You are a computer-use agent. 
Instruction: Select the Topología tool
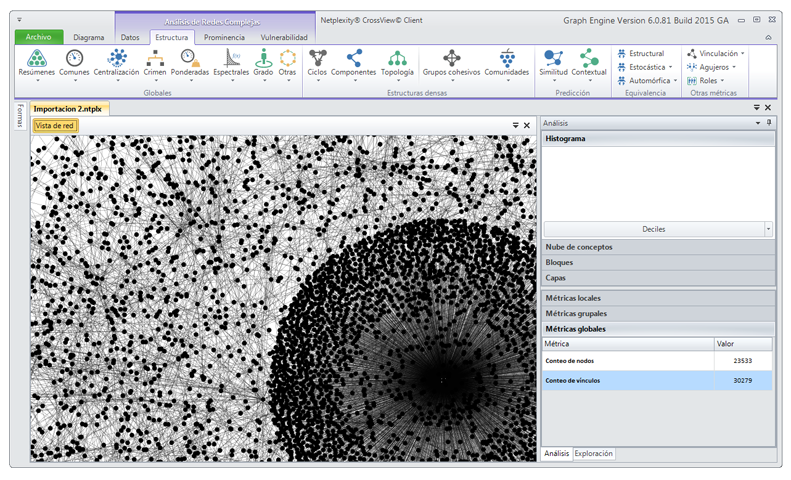tap(398, 65)
